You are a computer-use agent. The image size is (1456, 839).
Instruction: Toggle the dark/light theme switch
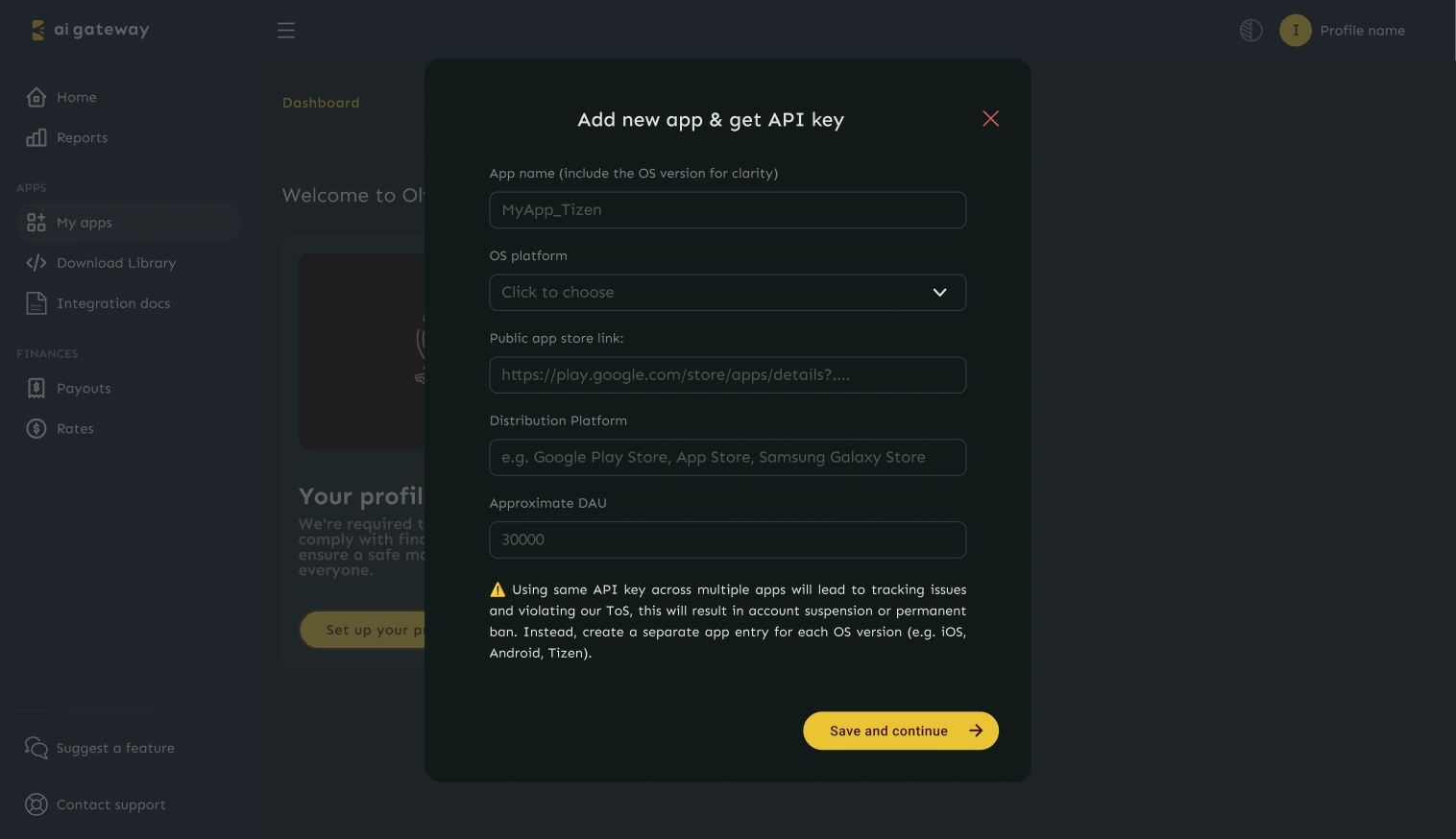[1250, 31]
